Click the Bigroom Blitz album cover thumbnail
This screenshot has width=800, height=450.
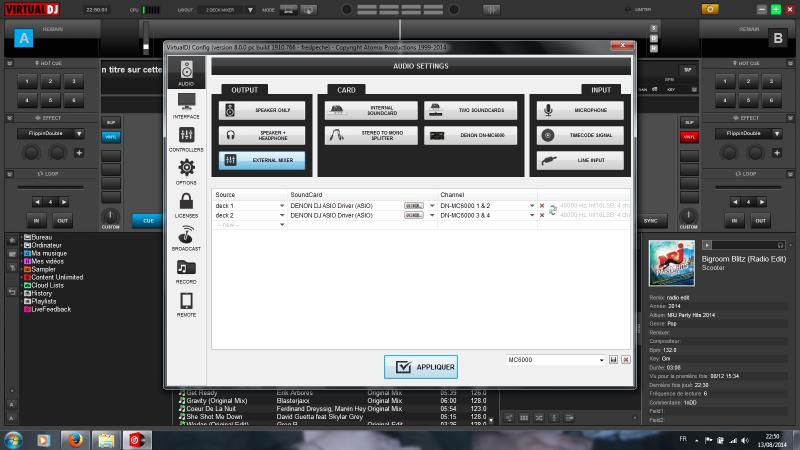pyautogui.click(x=672, y=263)
